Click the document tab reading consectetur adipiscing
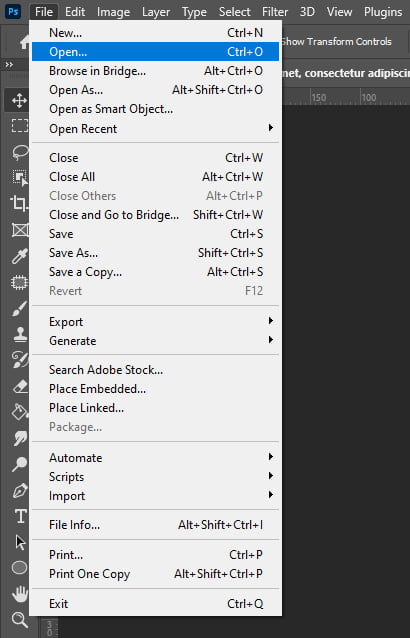 click(345, 73)
